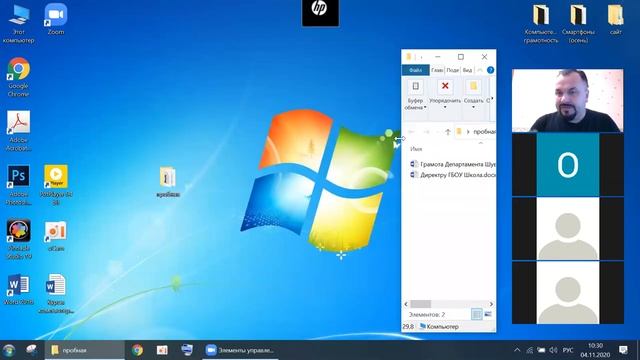
Task: Select the сайт folder on the desktop
Action: [x=616, y=19]
